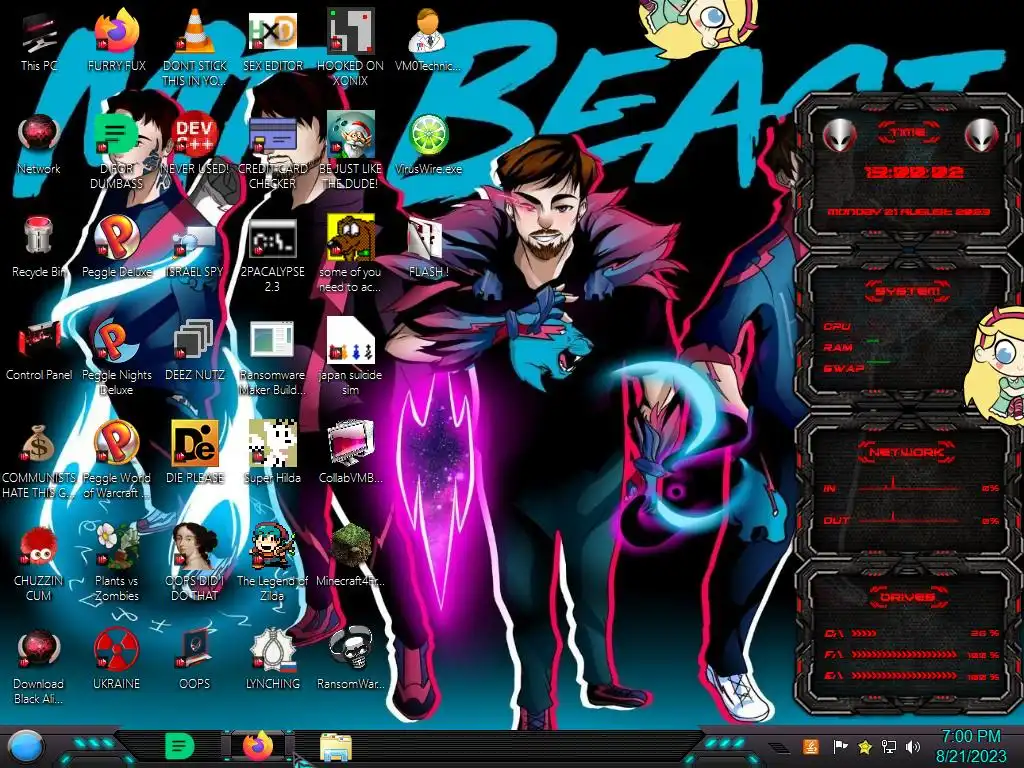Select the HOOKED ON XONIX game icon

coord(351,49)
